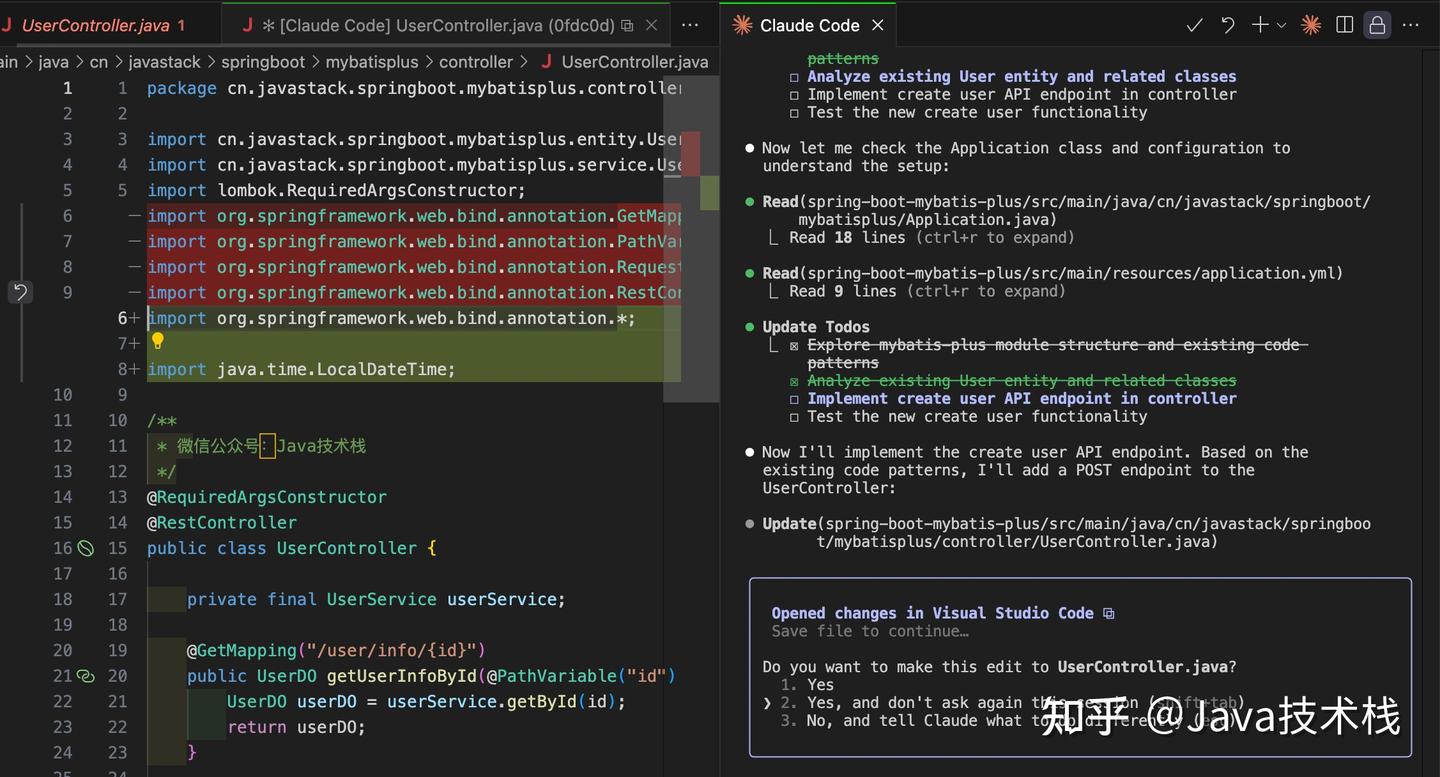Check the 'Test the new create user functionality' todo
Viewport: 1440px width, 777px height.
pyautogui.click(x=795, y=417)
